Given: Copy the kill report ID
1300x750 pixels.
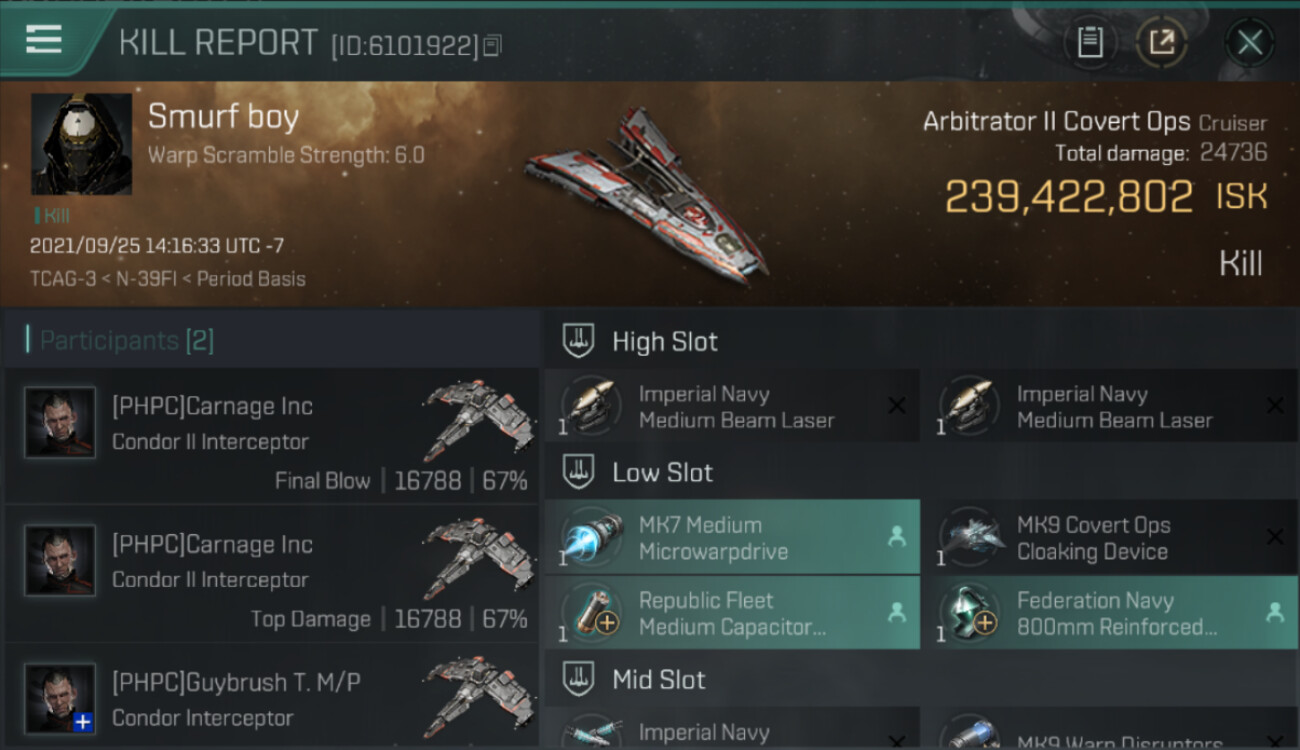Looking at the screenshot, I should pyautogui.click(x=491, y=46).
